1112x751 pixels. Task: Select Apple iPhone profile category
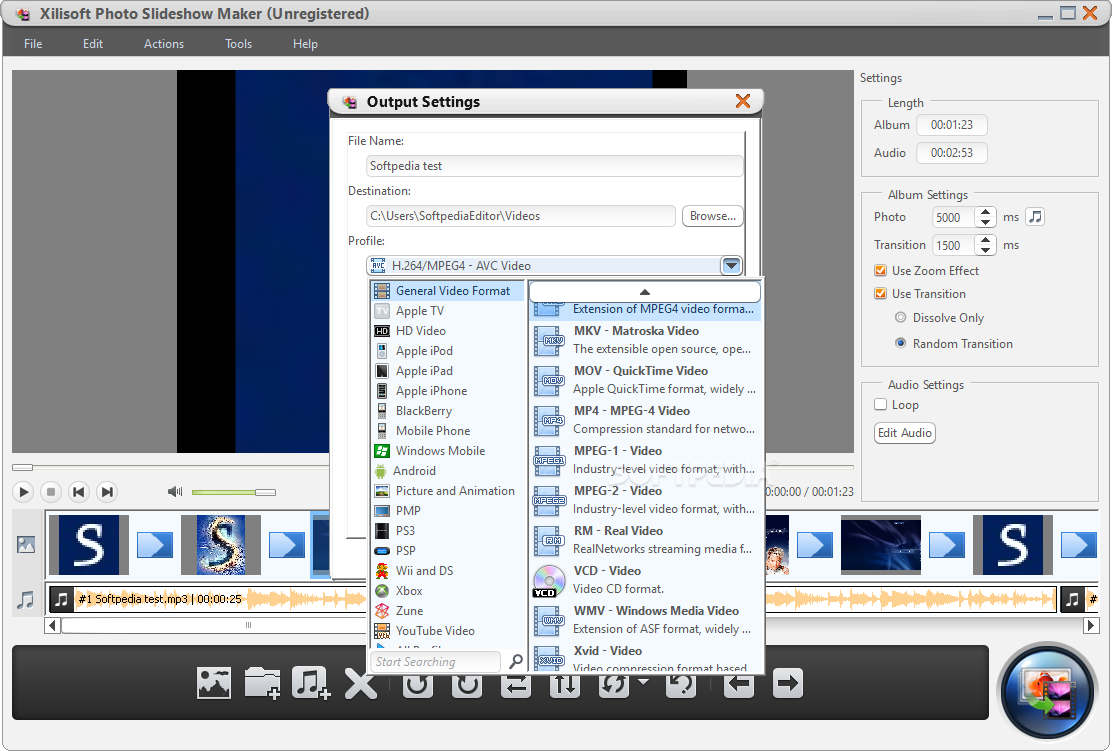(447, 391)
